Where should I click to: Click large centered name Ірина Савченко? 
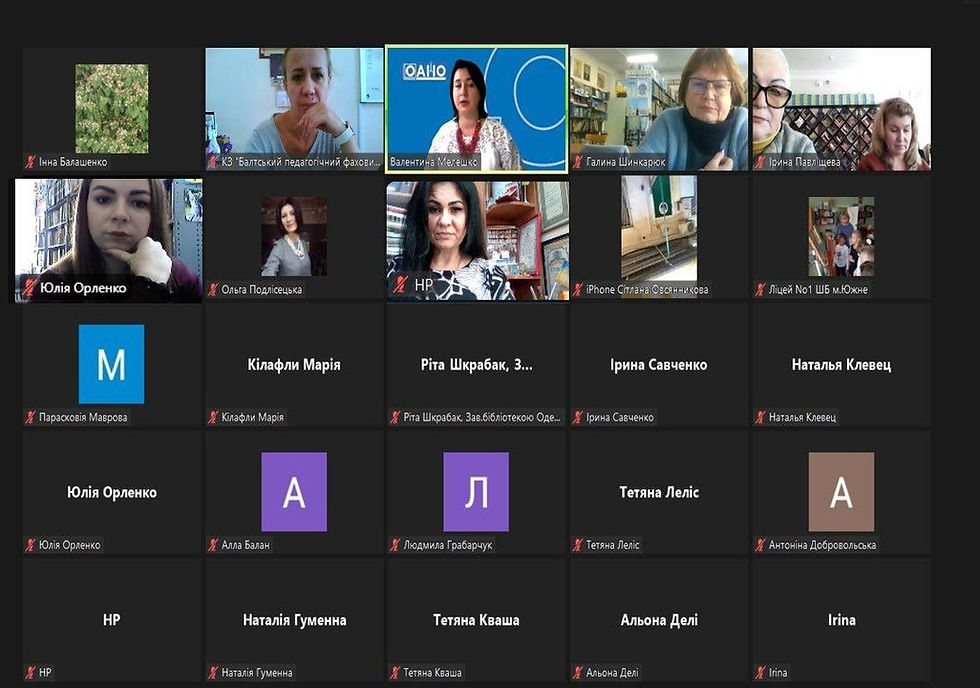coord(659,365)
